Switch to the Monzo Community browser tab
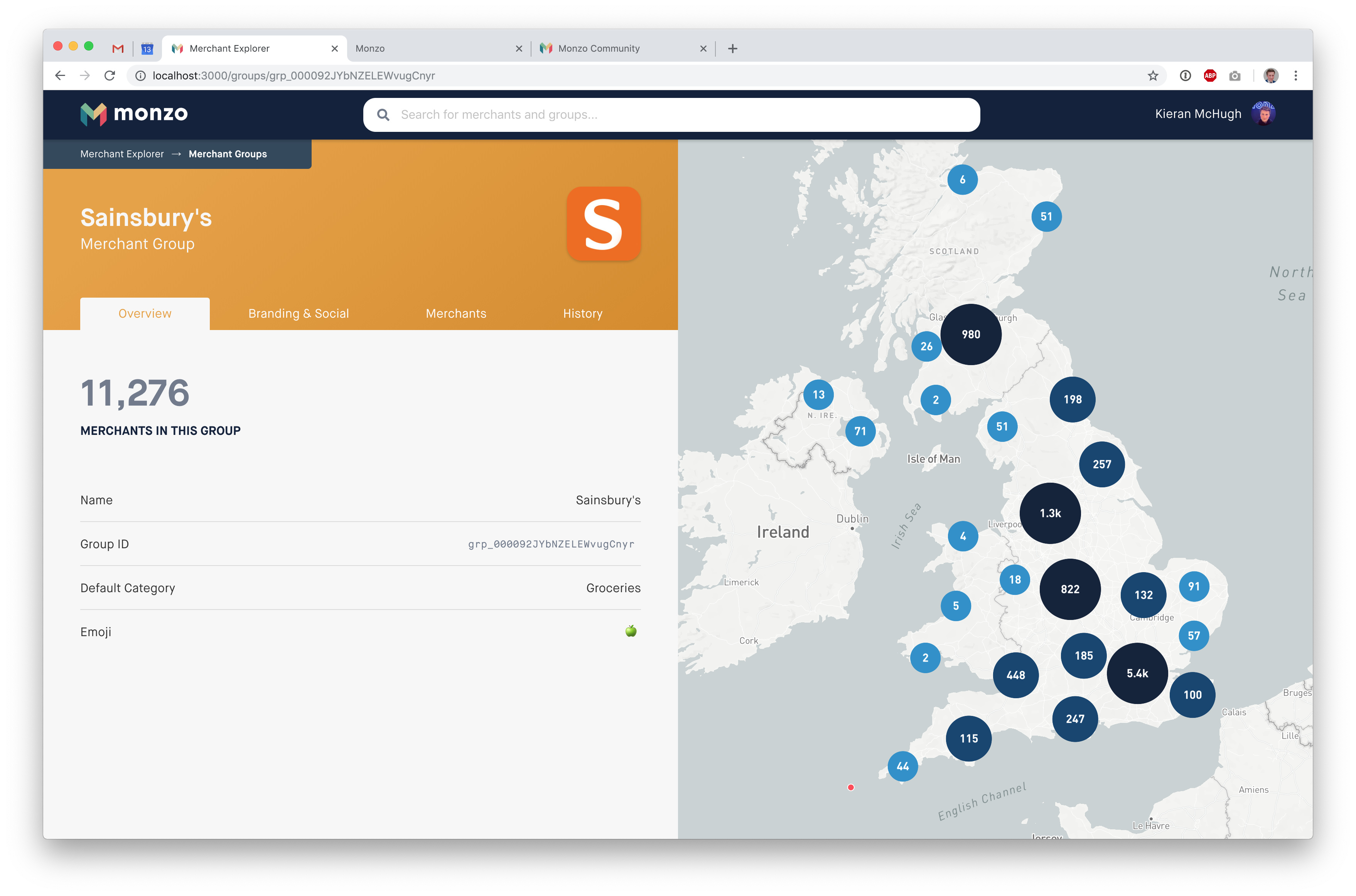The height and width of the screenshot is (896, 1356). coord(623,49)
